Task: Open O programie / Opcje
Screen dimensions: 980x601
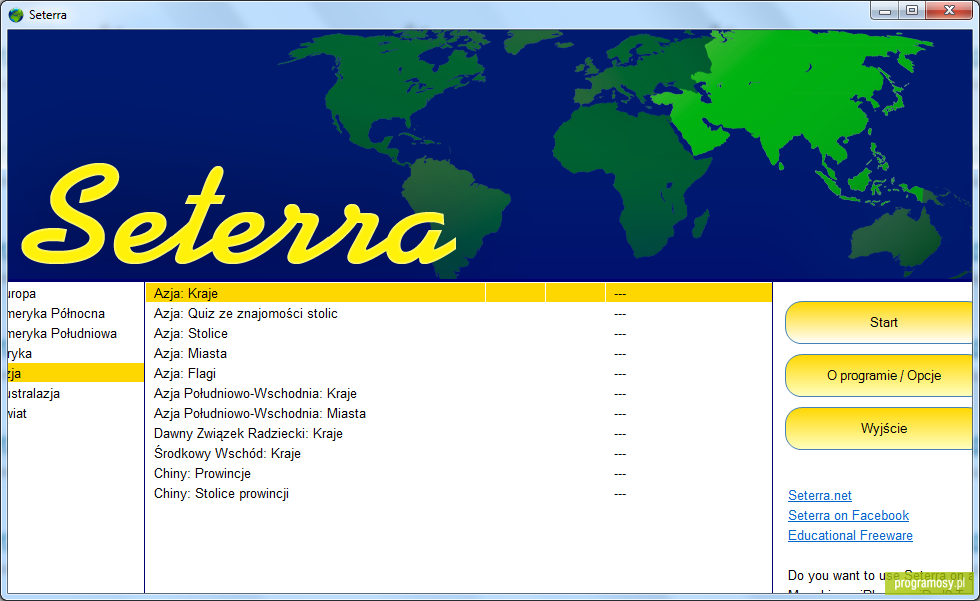Action: point(879,375)
